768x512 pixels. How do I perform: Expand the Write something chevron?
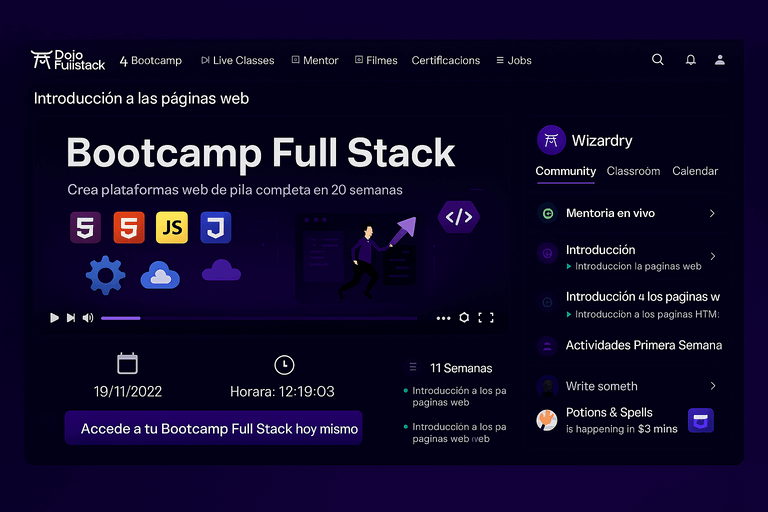[712, 386]
